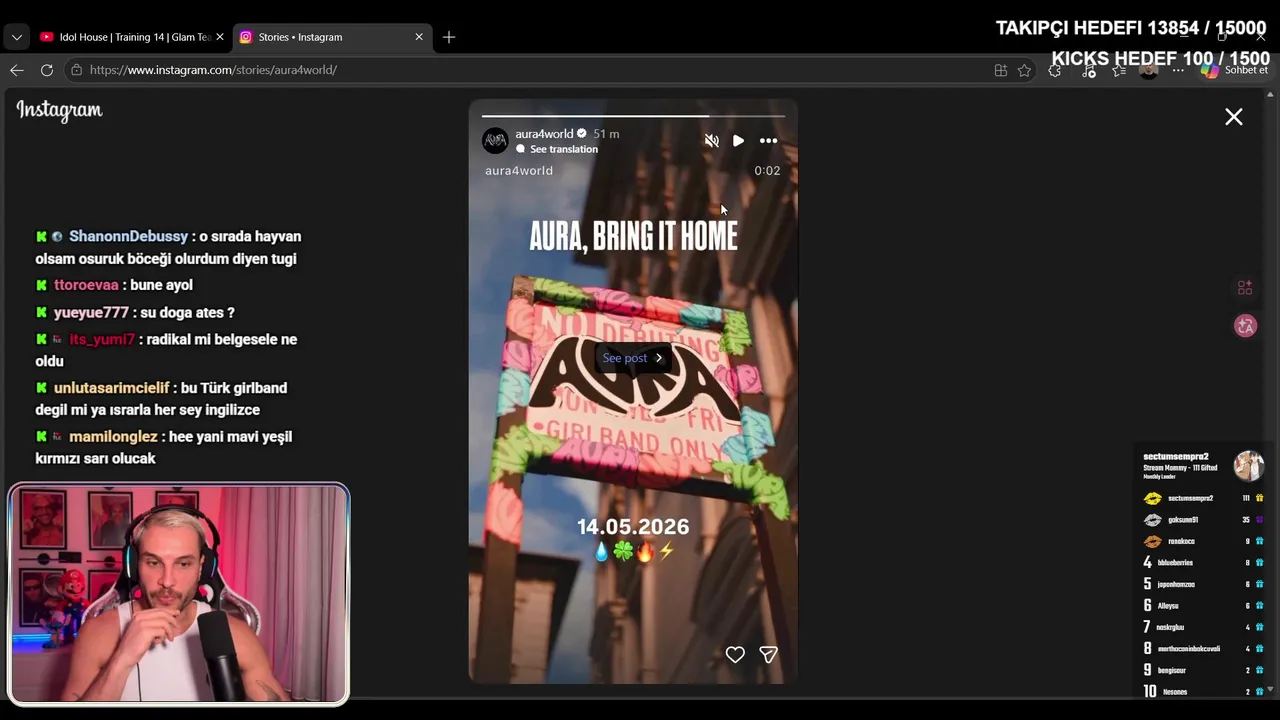Click the aura4world profile avatar
The width and height of the screenshot is (1280, 720).
tap(495, 141)
